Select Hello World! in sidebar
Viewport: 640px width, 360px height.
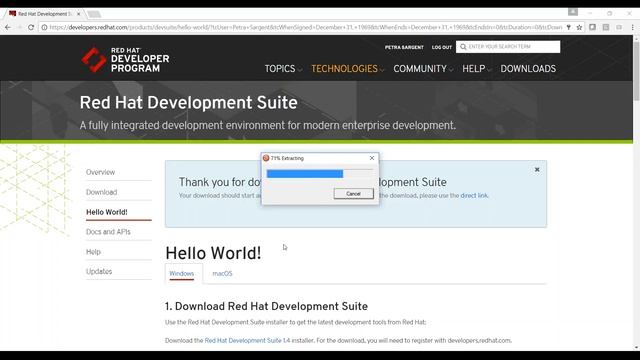click(x=107, y=212)
